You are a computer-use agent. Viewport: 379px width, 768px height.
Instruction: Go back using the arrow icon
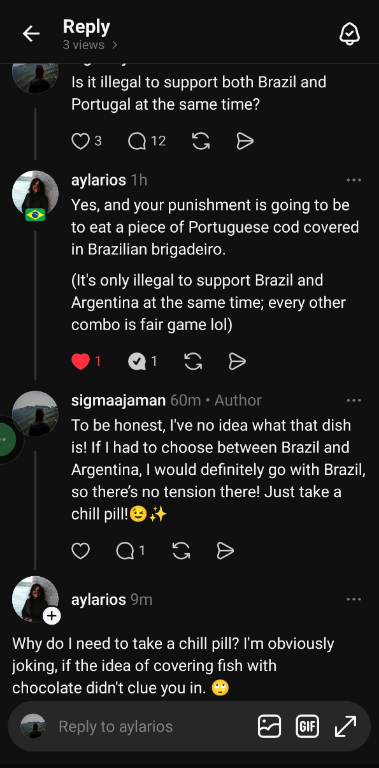click(x=31, y=34)
